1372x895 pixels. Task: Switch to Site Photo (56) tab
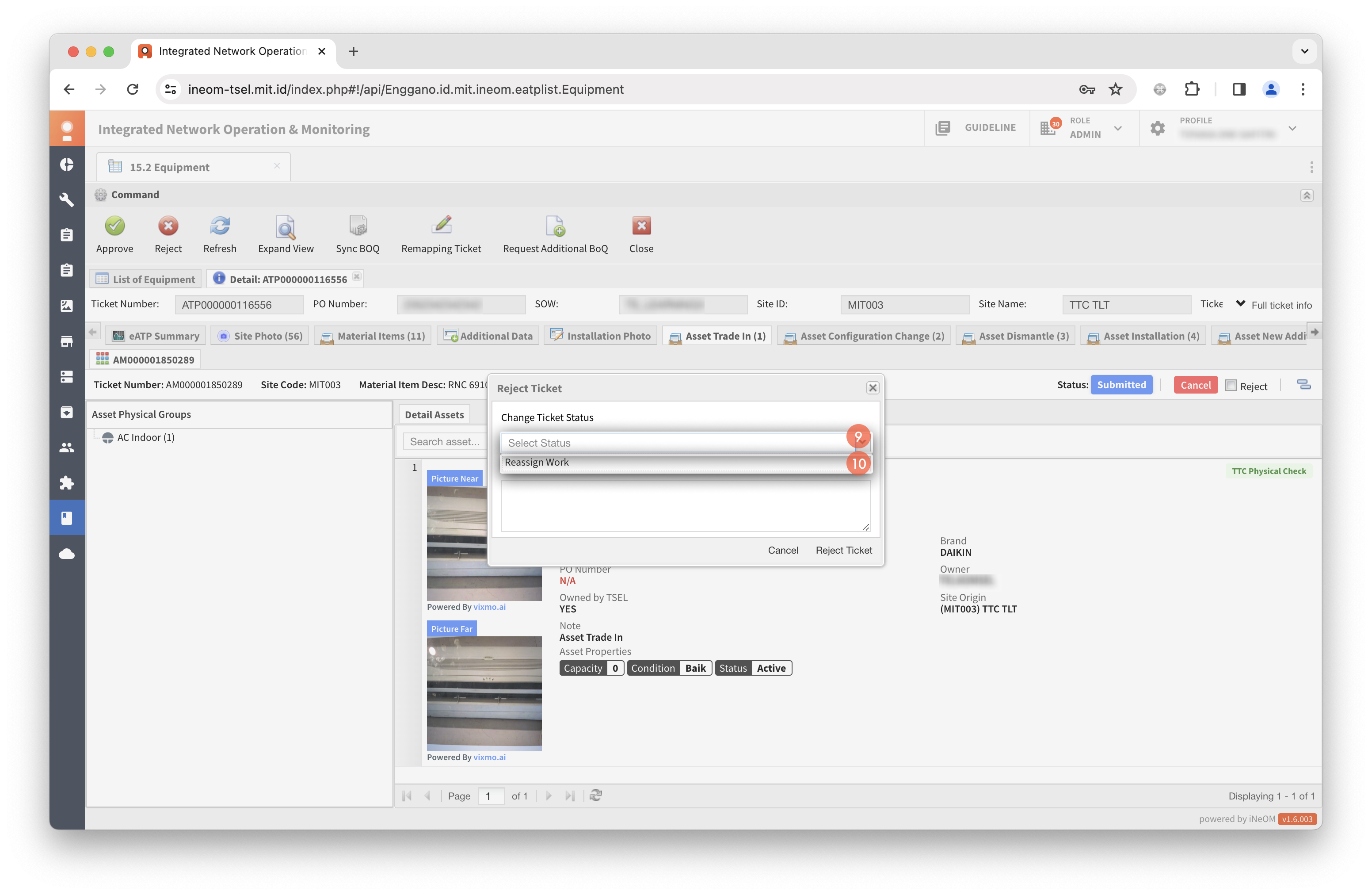pos(259,336)
